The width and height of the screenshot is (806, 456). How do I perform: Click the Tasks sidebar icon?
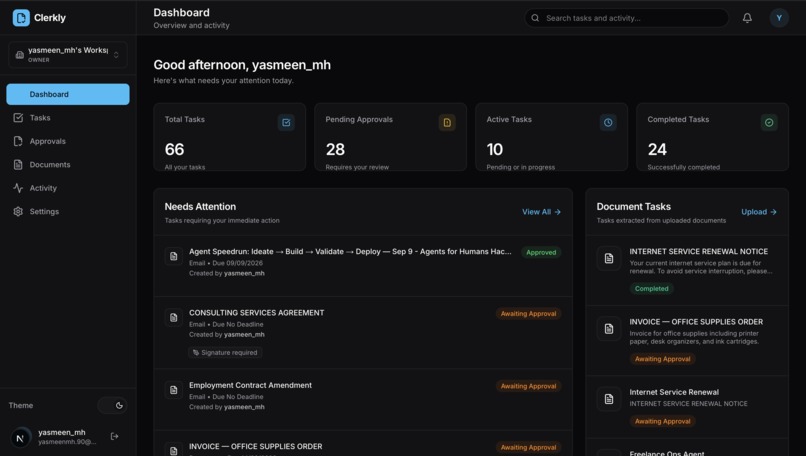(18, 118)
